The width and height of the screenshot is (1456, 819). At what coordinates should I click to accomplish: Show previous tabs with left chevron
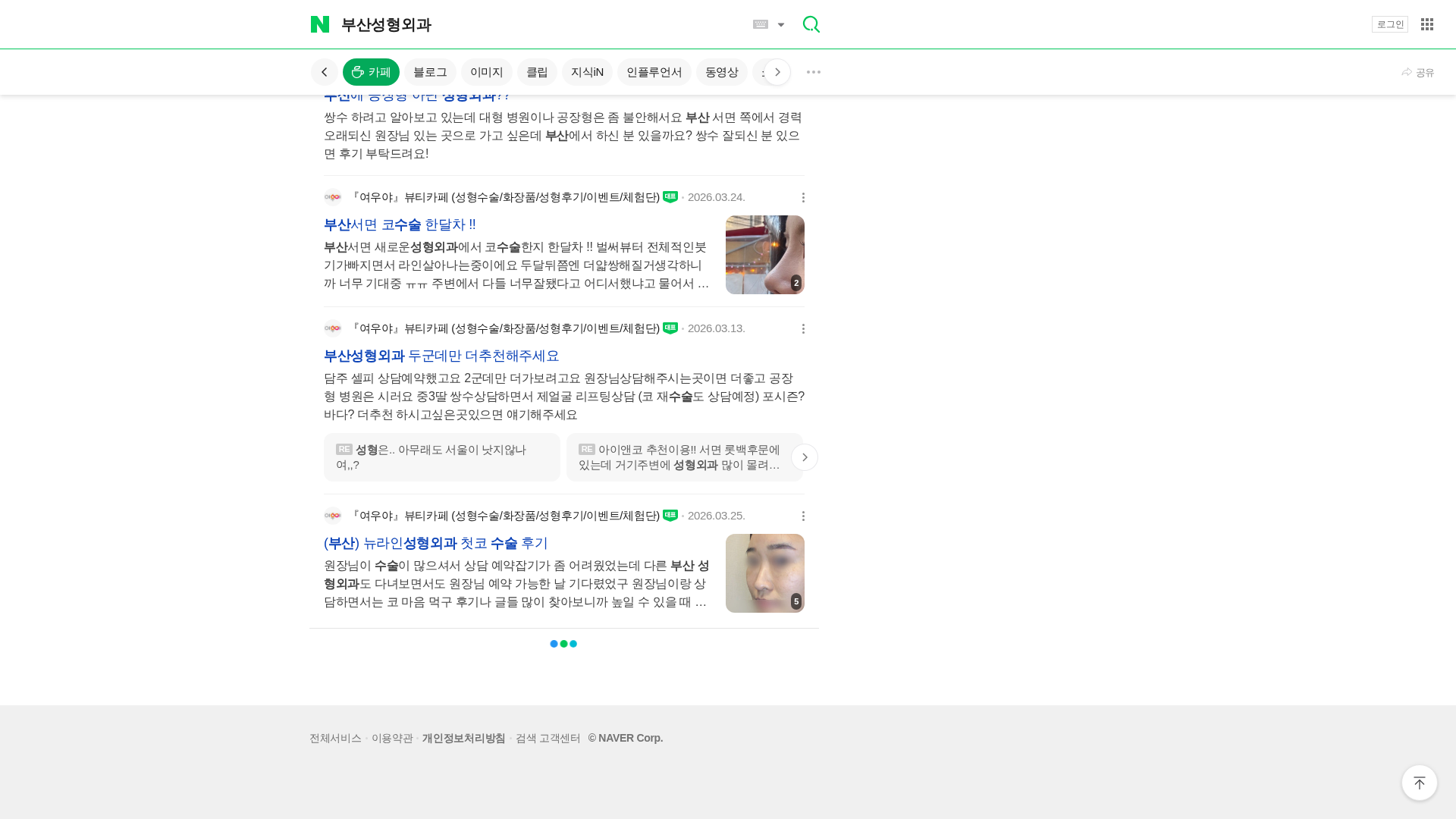[324, 72]
